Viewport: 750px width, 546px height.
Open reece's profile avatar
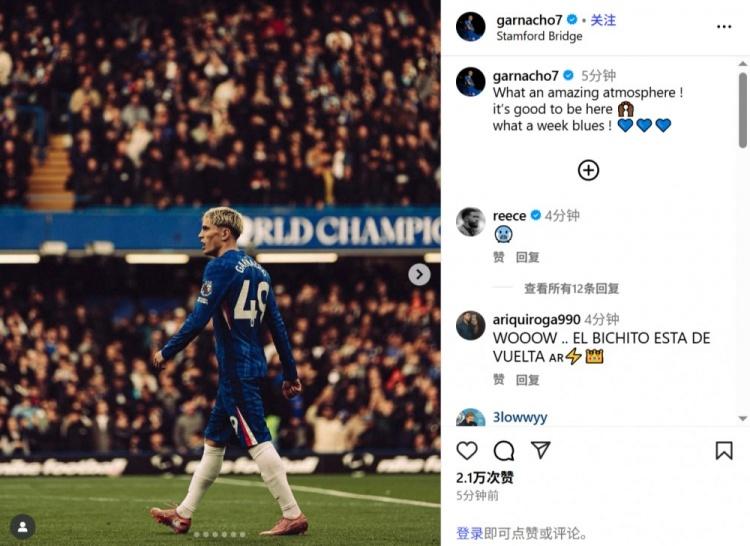(x=471, y=222)
